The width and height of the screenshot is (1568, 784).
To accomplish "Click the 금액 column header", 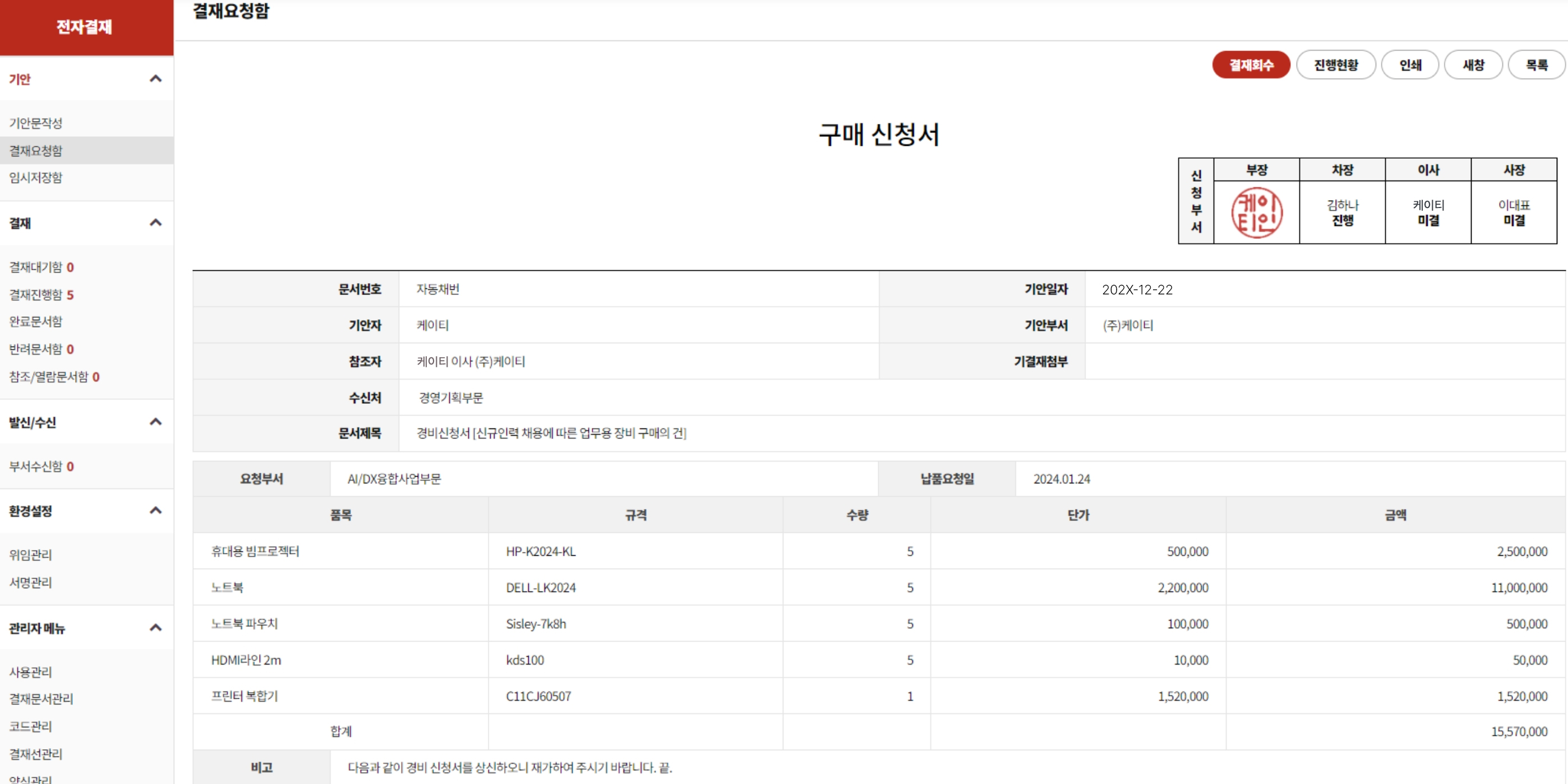I will point(1395,515).
